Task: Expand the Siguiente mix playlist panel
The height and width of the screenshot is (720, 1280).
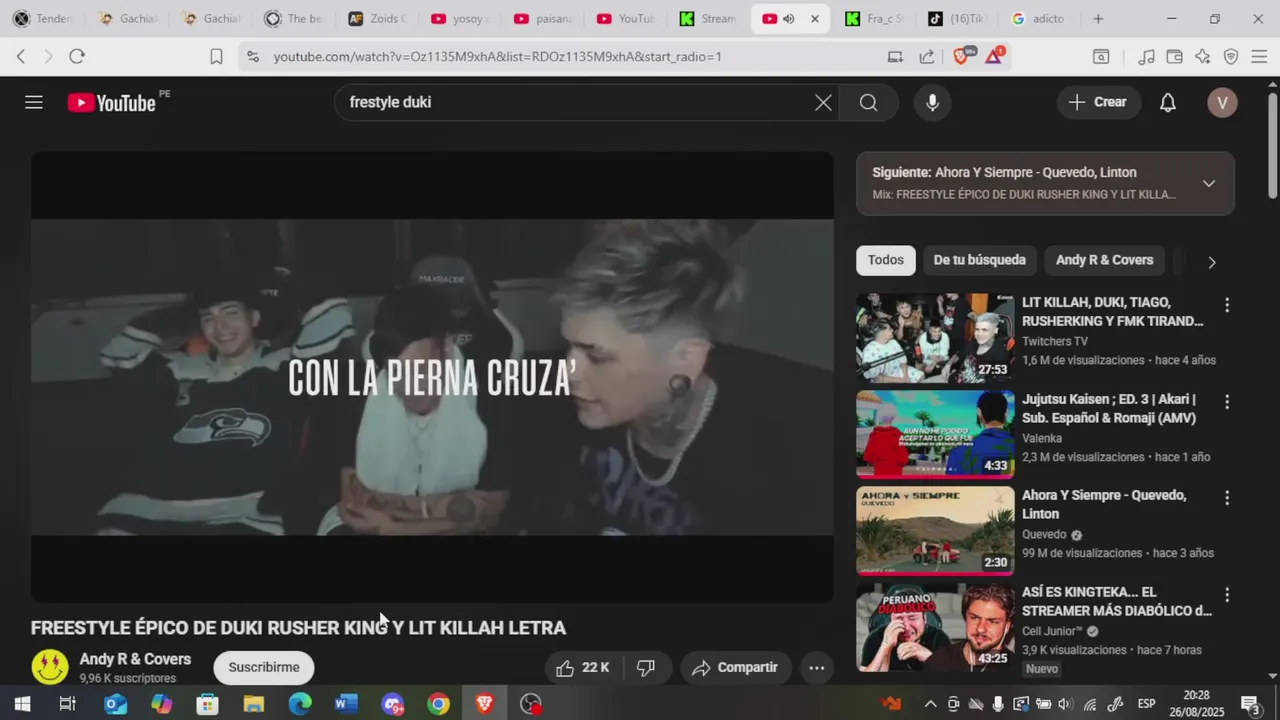Action: pos(1208,183)
